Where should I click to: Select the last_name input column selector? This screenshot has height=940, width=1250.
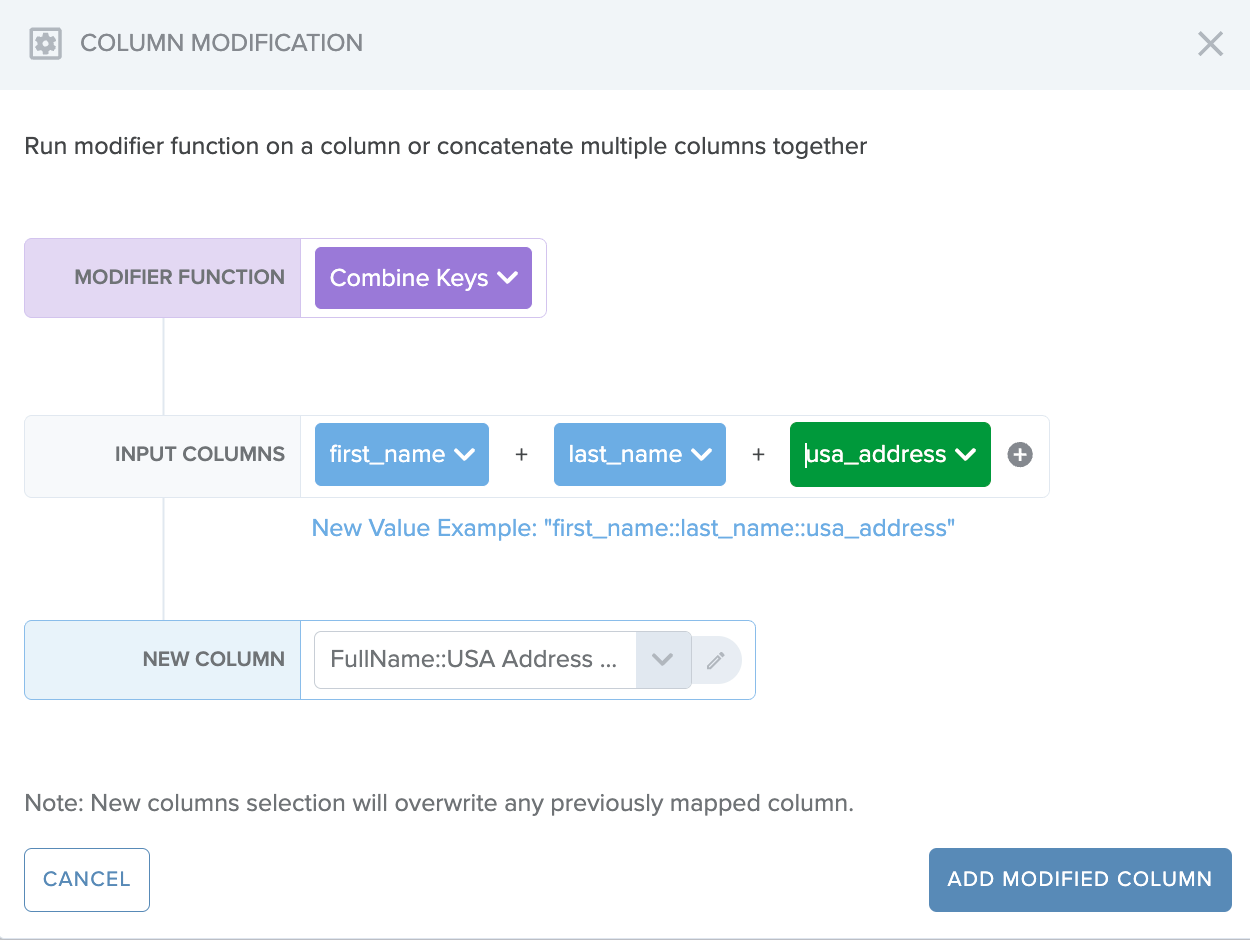click(x=639, y=454)
